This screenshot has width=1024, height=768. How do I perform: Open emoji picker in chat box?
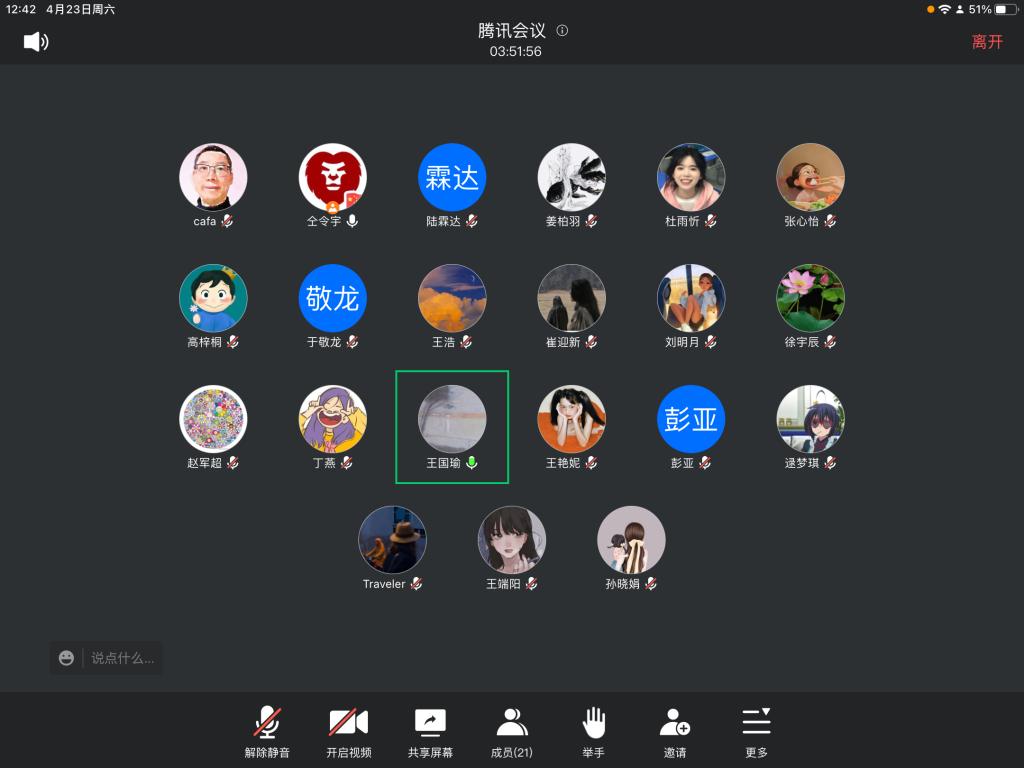[x=66, y=658]
